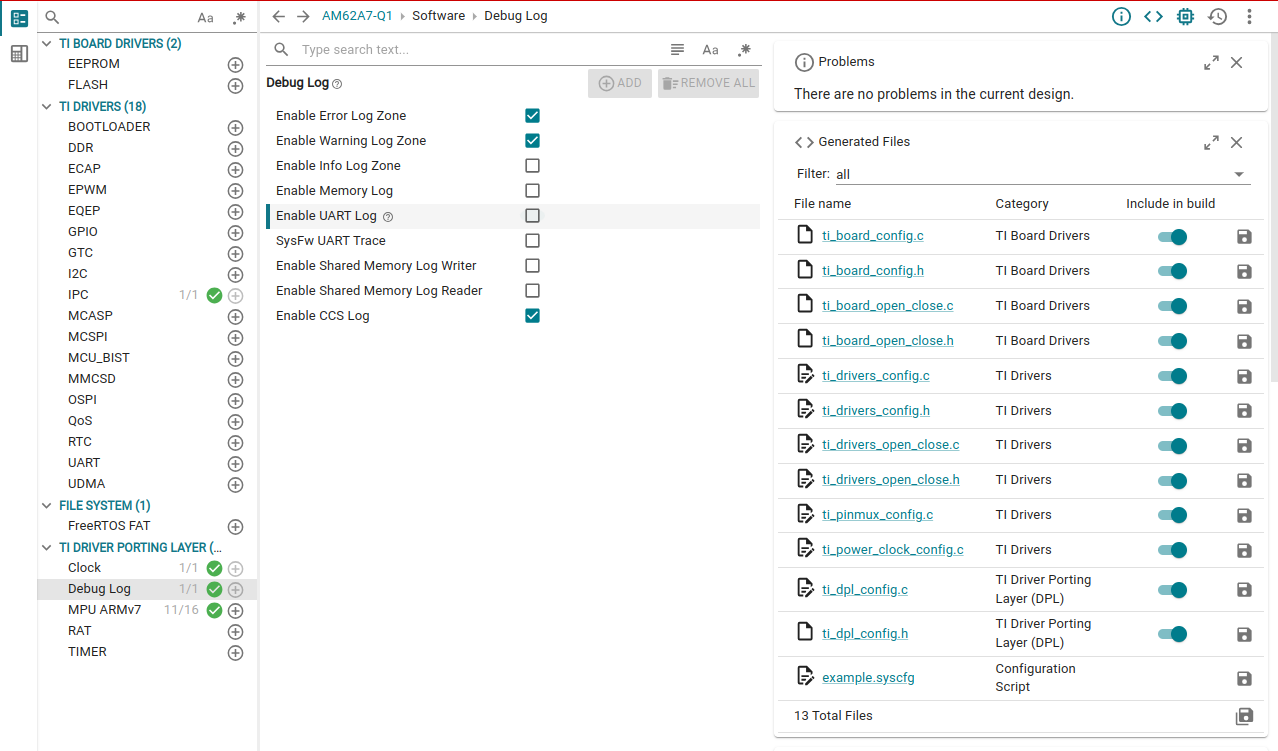This screenshot has width=1278, height=751.
Task: Collapse the TI DRIVERS (18) section
Action: coord(47,106)
